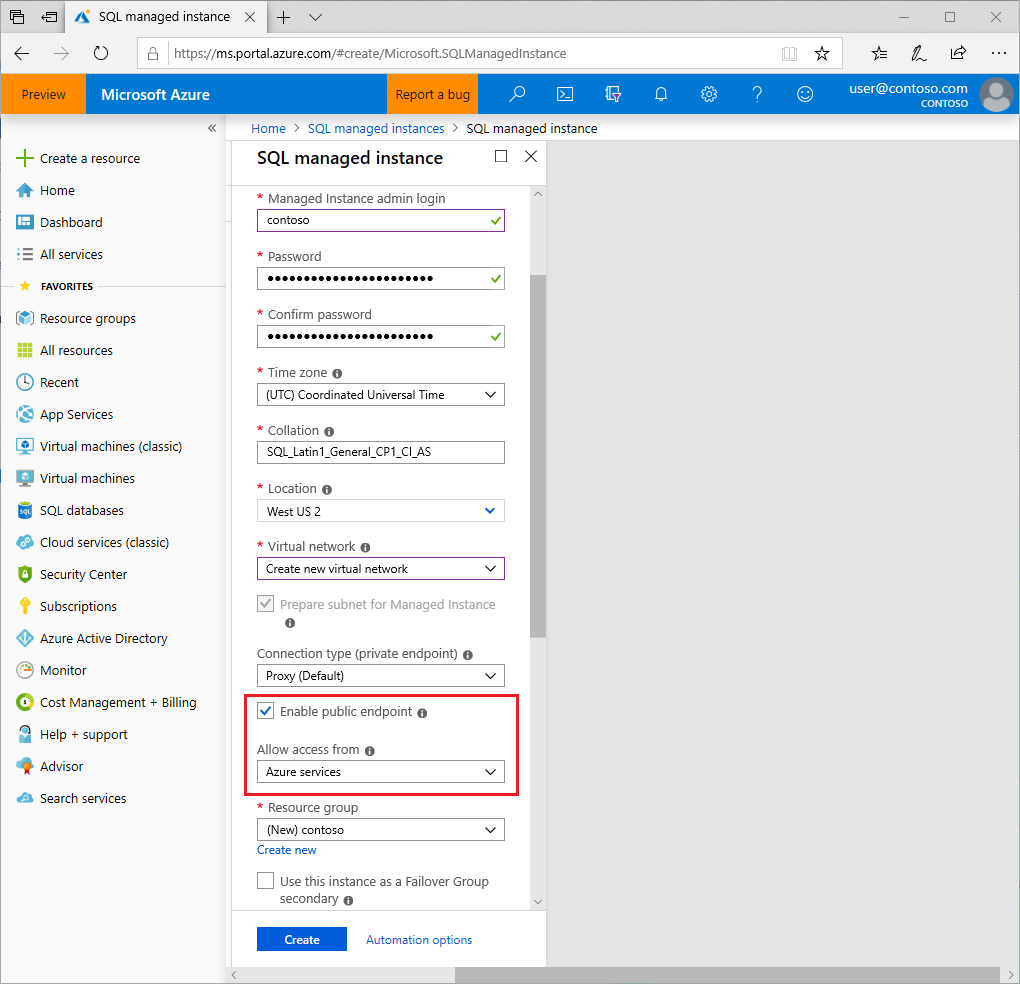Open browser reading view icon
1020x984 pixels.
pos(789,53)
